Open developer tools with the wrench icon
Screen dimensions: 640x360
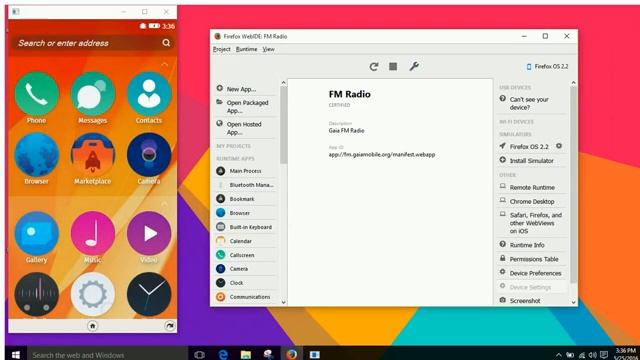tap(414, 66)
